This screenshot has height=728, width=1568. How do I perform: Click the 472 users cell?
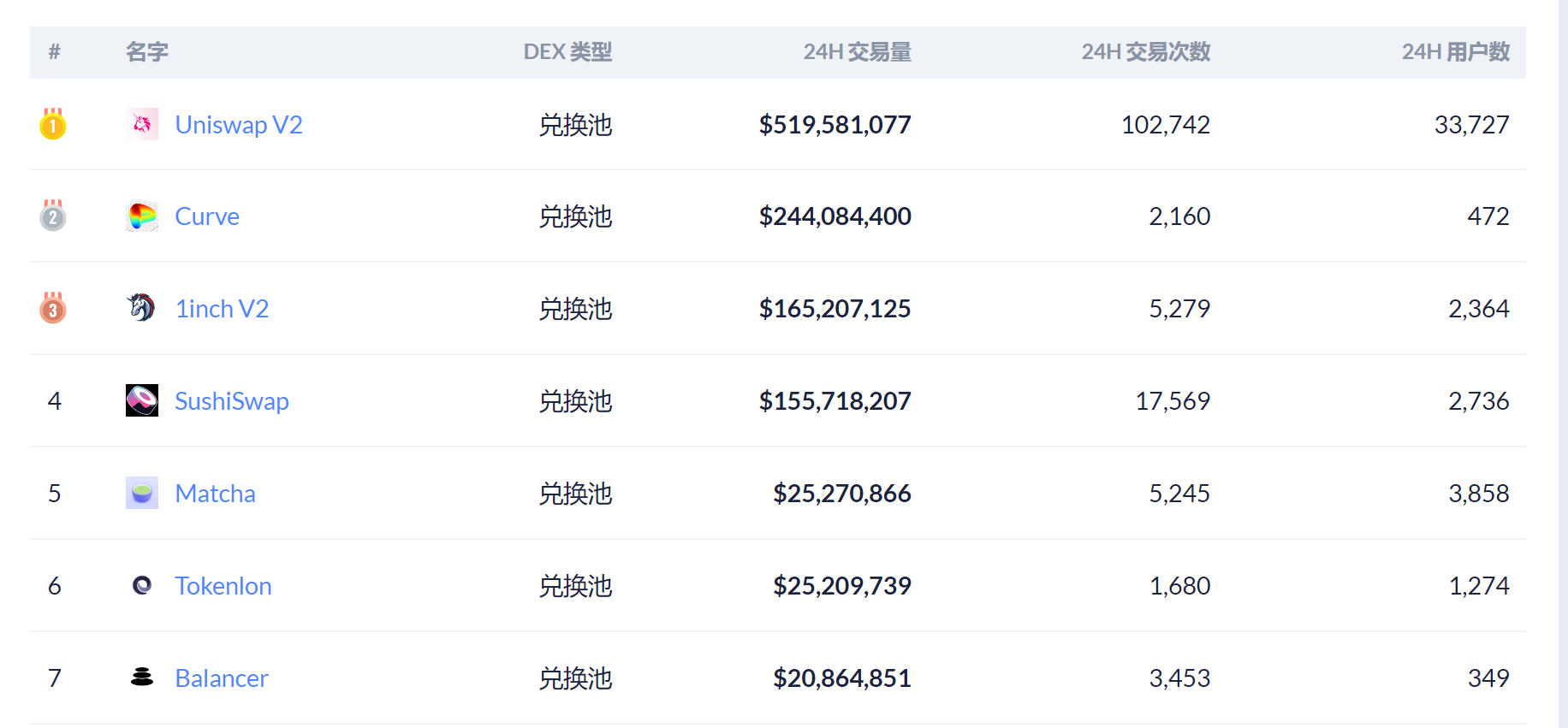point(1488,216)
